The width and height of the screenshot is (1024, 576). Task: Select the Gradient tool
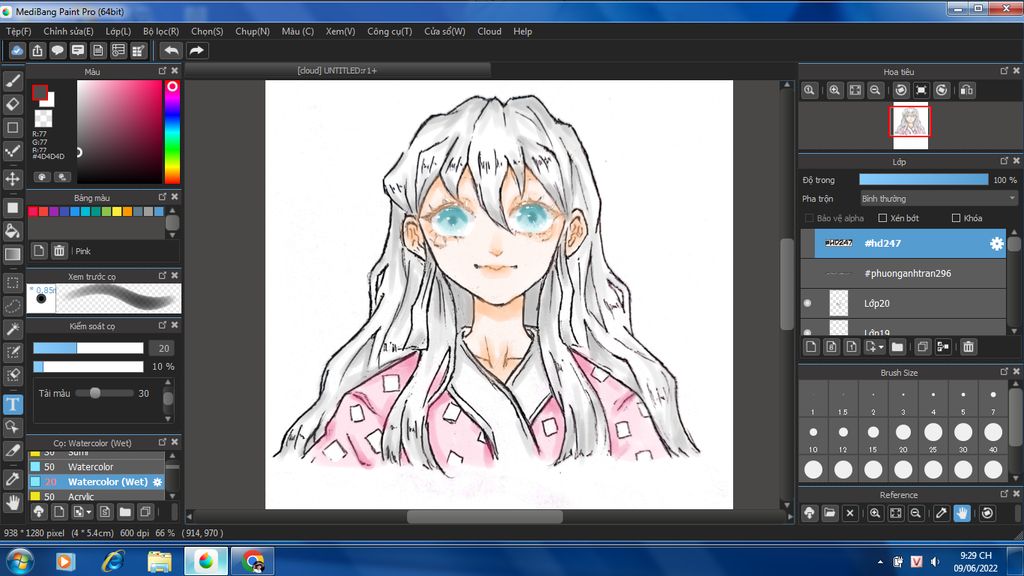(13, 254)
